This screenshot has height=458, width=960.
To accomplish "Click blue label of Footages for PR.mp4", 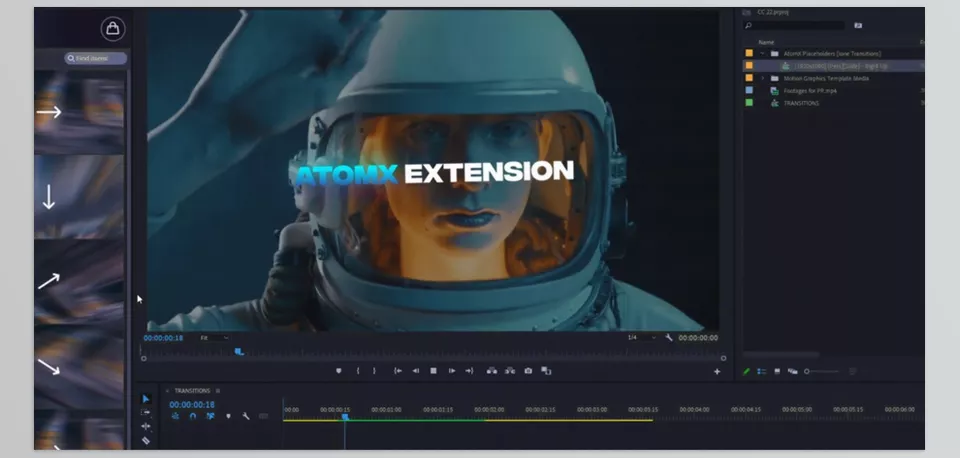I will tap(749, 90).
